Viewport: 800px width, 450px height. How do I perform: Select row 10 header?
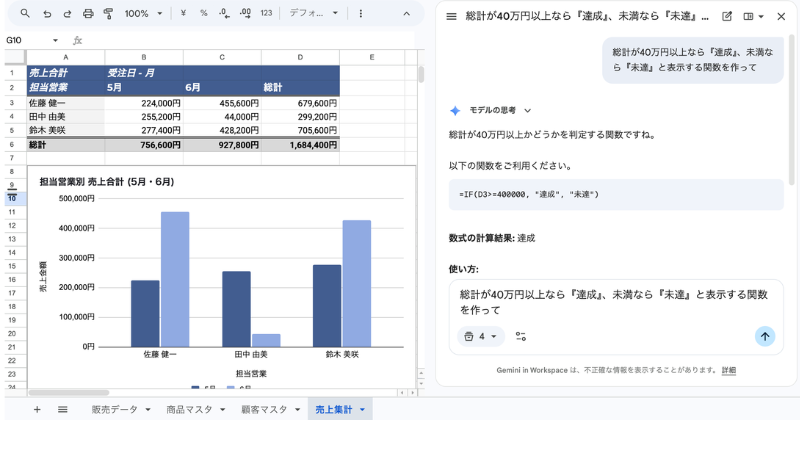click(x=12, y=198)
